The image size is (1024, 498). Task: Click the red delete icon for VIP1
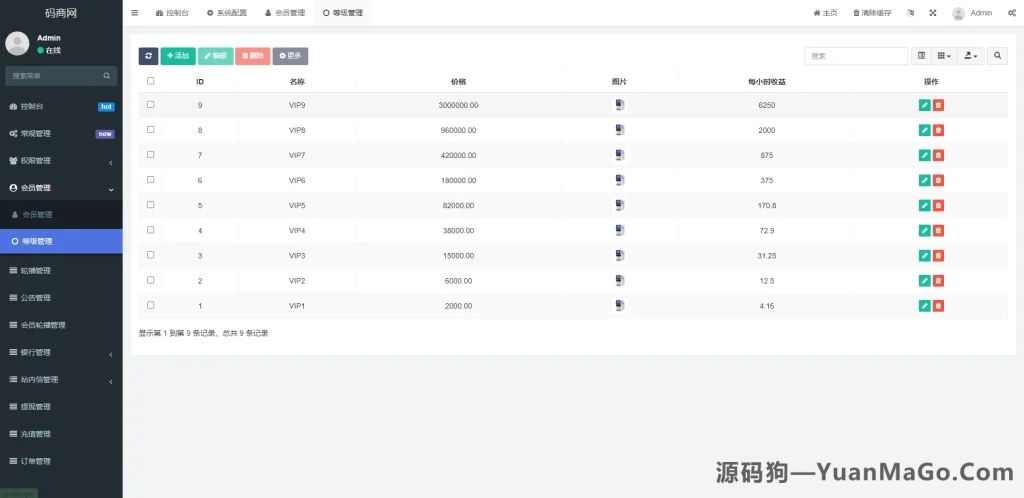point(938,305)
